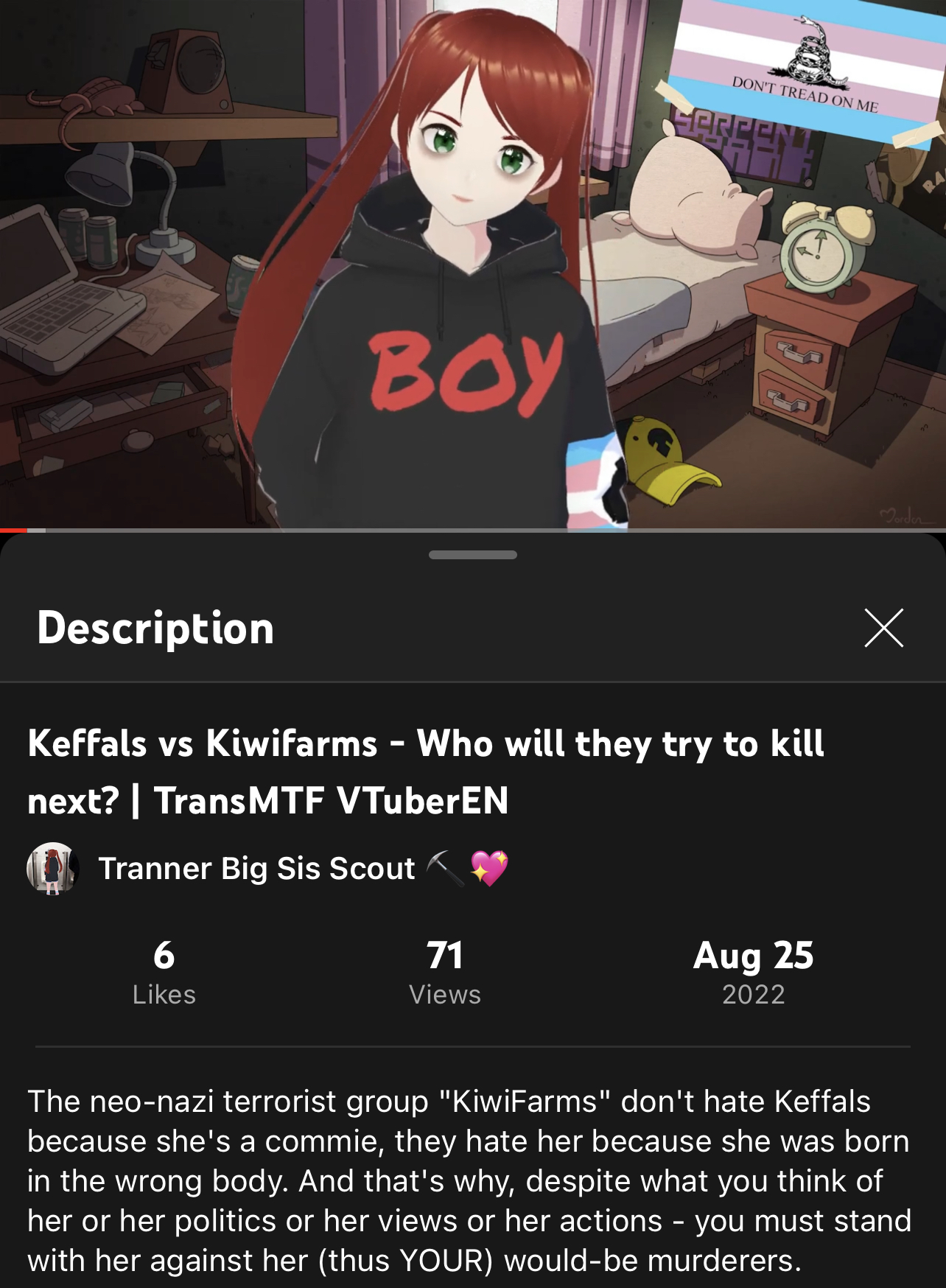Tap the Don't Tread On Me flag in the video
The image size is (946, 1288).
(x=805, y=69)
